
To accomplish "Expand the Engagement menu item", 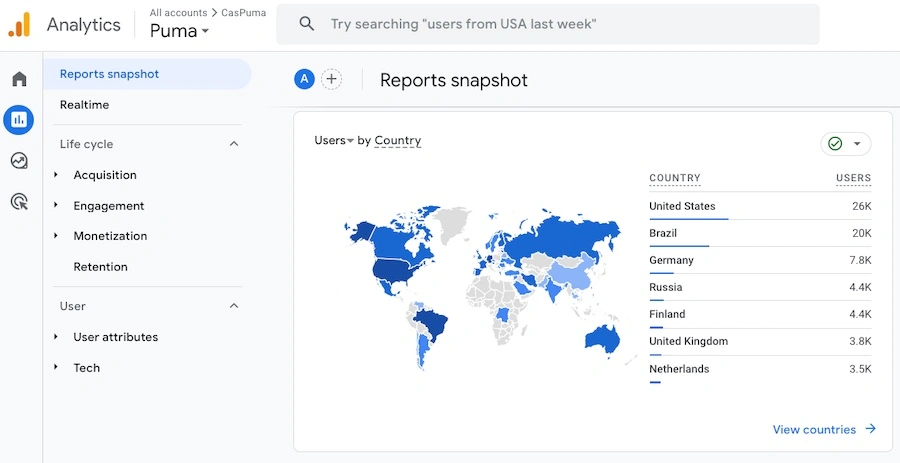I will pos(108,206).
